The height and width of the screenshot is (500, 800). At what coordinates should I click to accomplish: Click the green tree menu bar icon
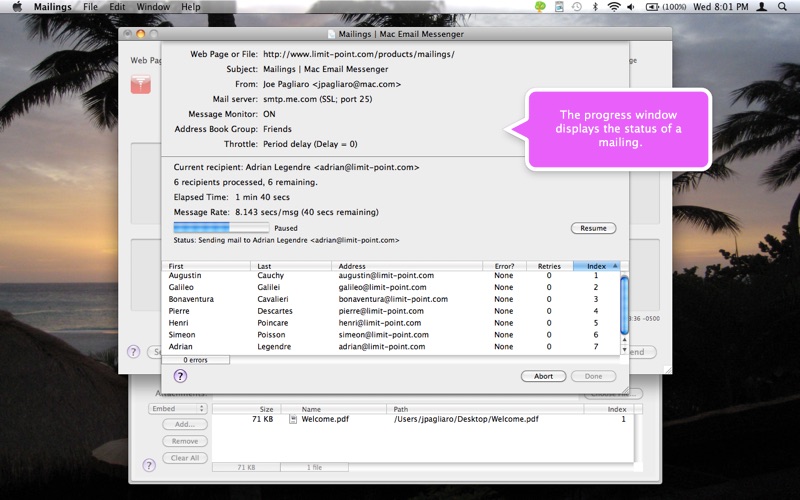click(x=540, y=7)
